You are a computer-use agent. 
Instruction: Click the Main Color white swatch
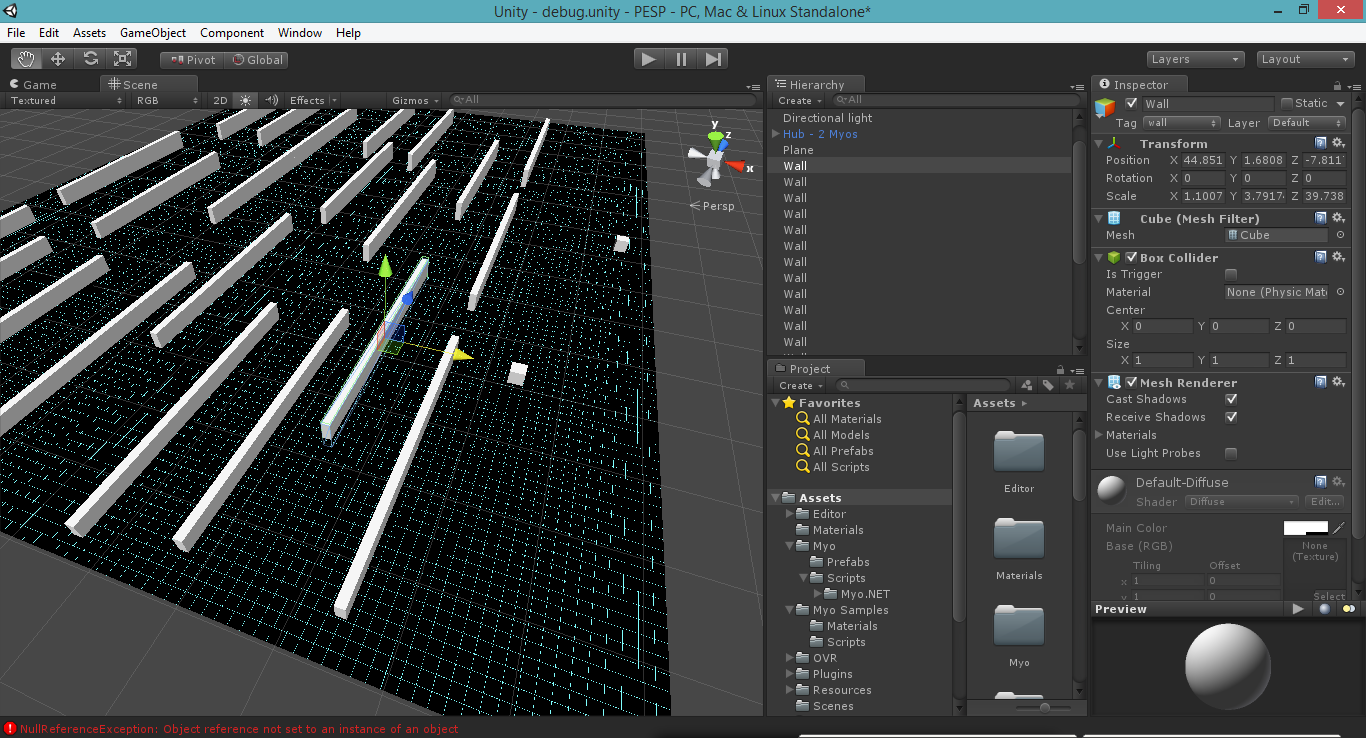pos(1306,528)
